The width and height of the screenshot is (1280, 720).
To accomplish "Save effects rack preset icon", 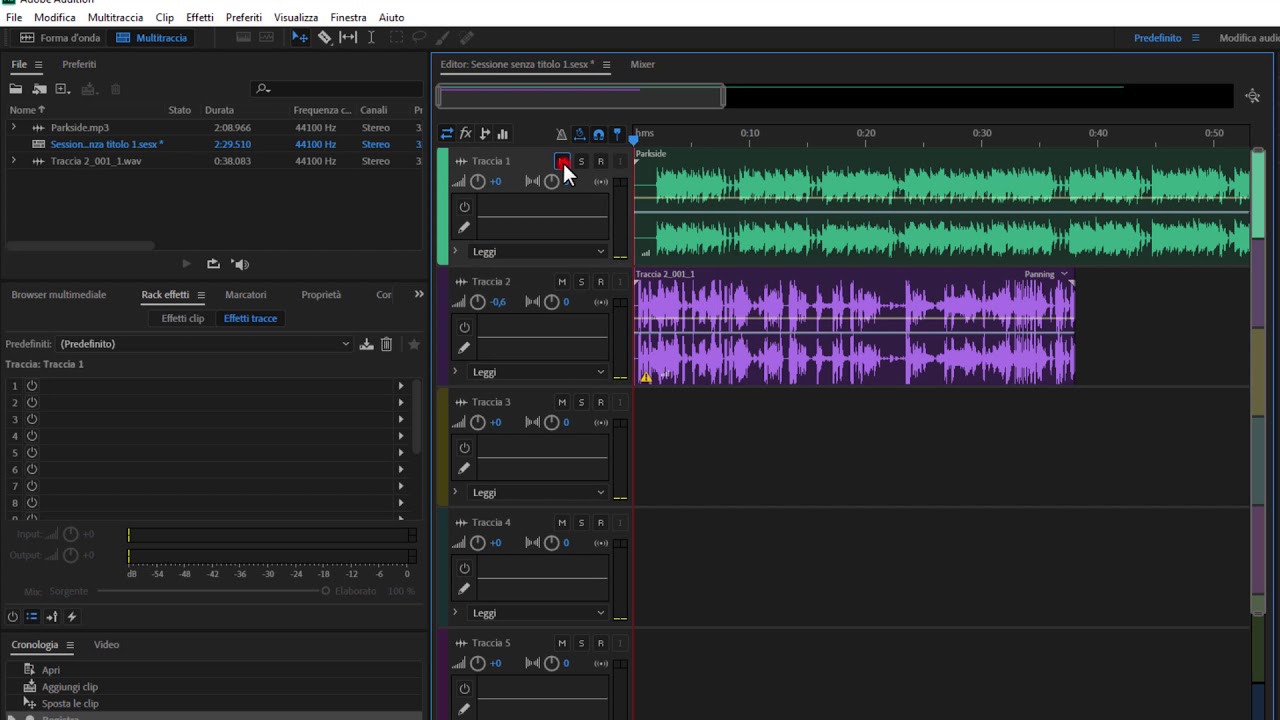I will [367, 344].
